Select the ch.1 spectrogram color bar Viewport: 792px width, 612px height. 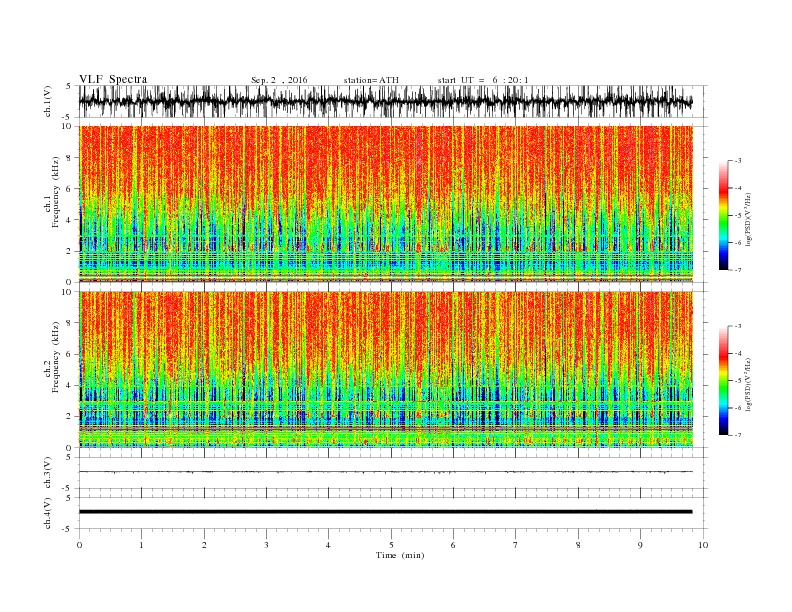click(723, 215)
